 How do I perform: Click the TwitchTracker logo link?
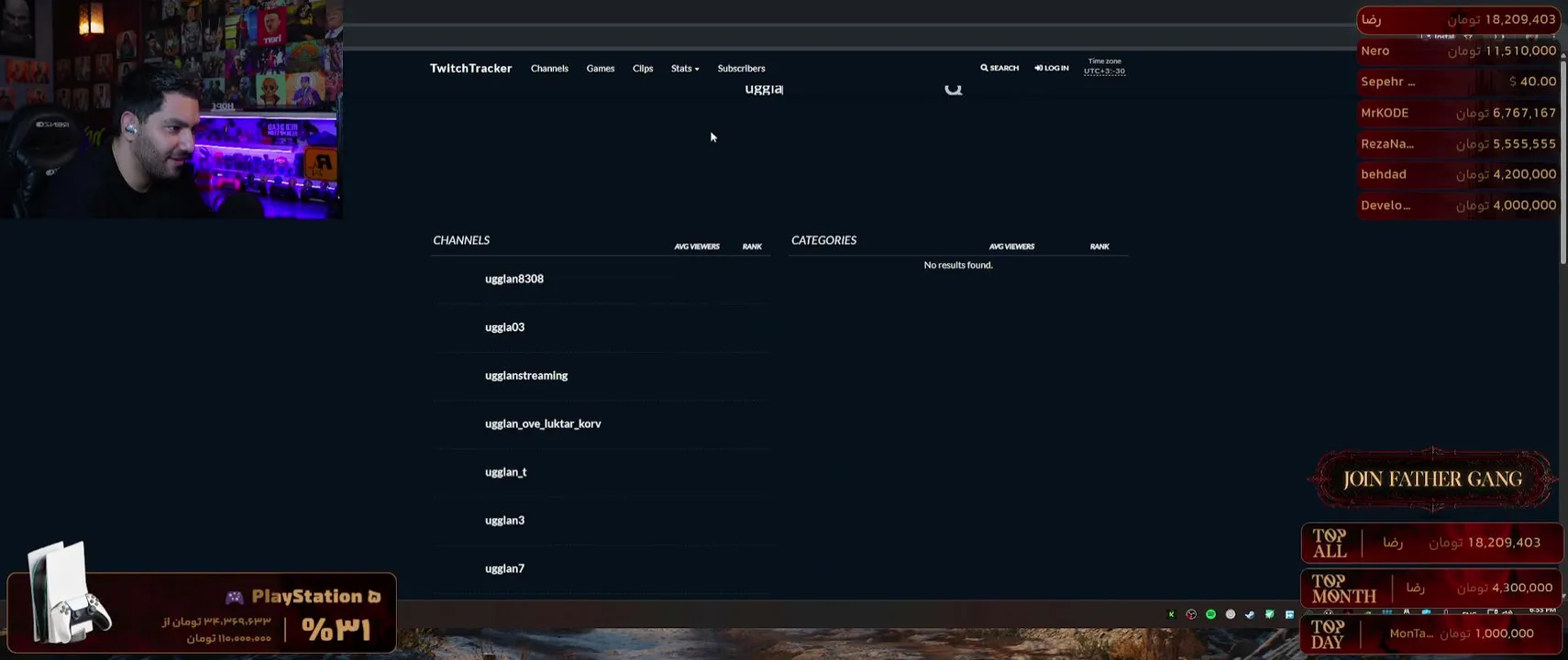471,69
